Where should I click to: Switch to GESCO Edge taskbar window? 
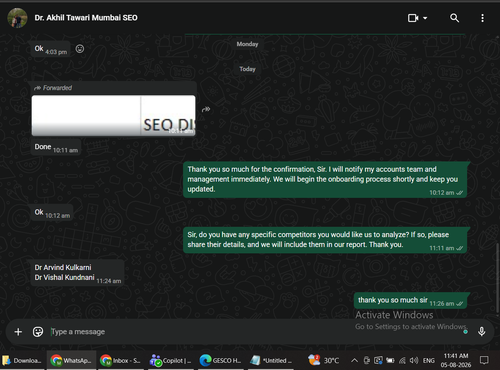pyautogui.click(x=220, y=360)
